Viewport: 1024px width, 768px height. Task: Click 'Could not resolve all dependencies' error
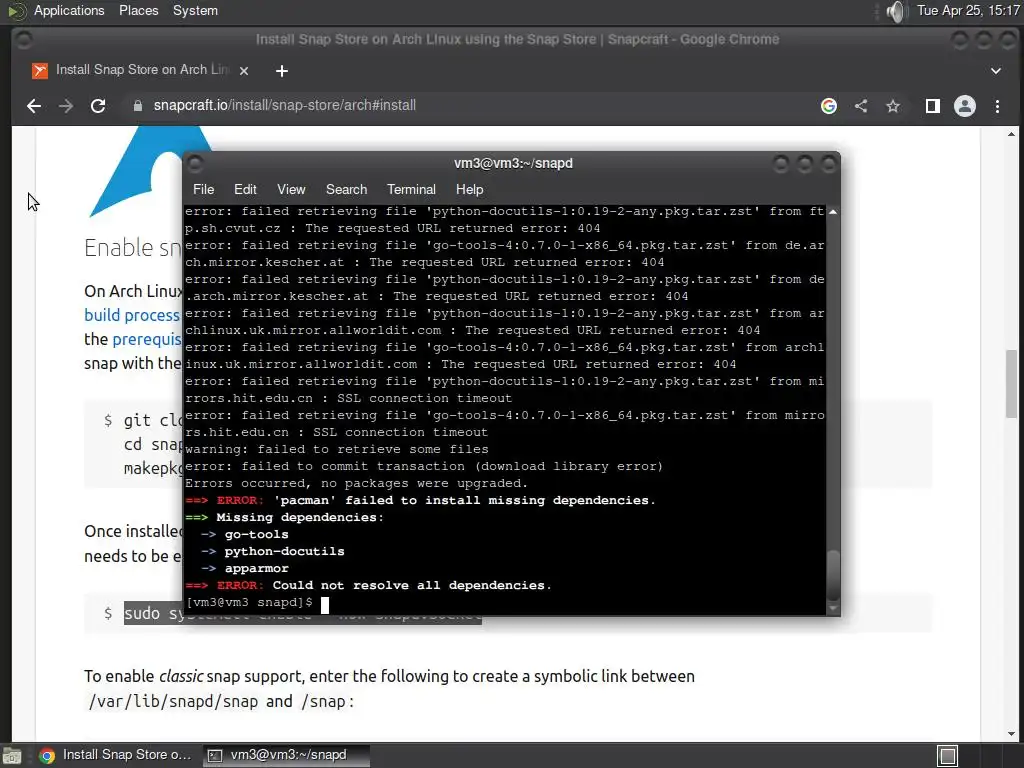coord(411,585)
